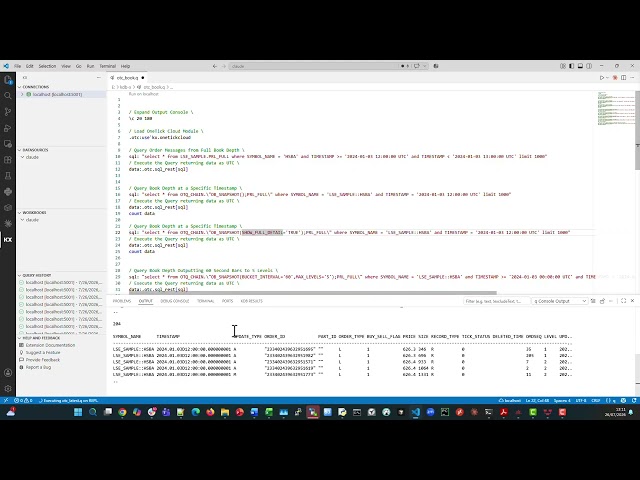Open the q Console Output channel dropdown

coord(559,301)
